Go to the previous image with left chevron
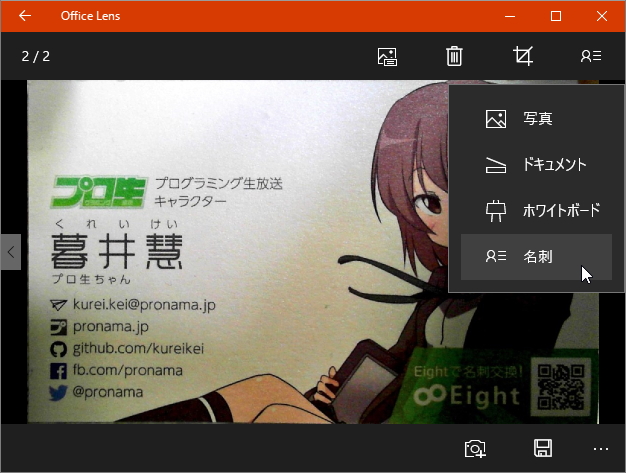 [11, 252]
